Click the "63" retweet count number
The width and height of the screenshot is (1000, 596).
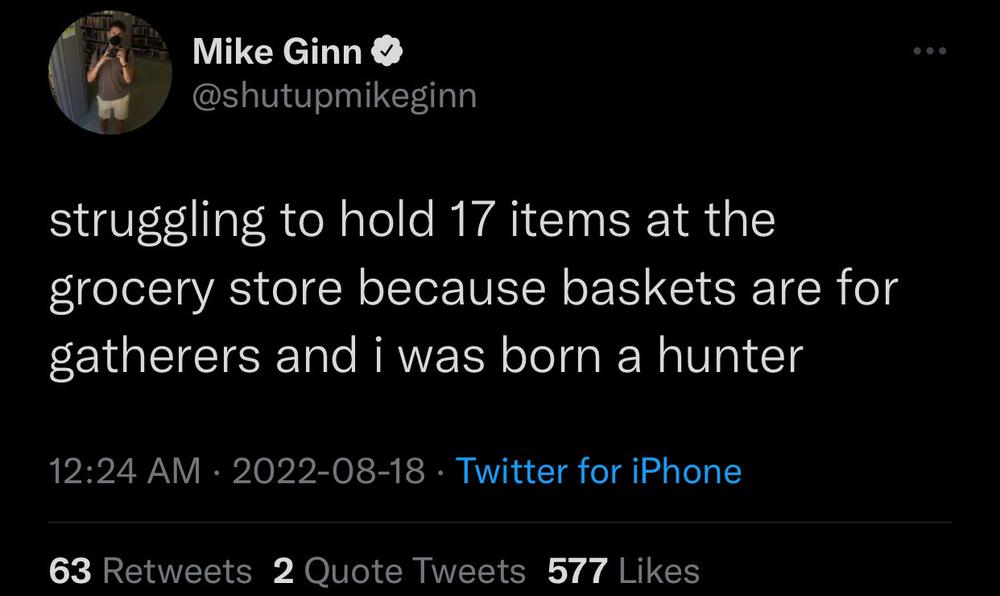[70, 571]
